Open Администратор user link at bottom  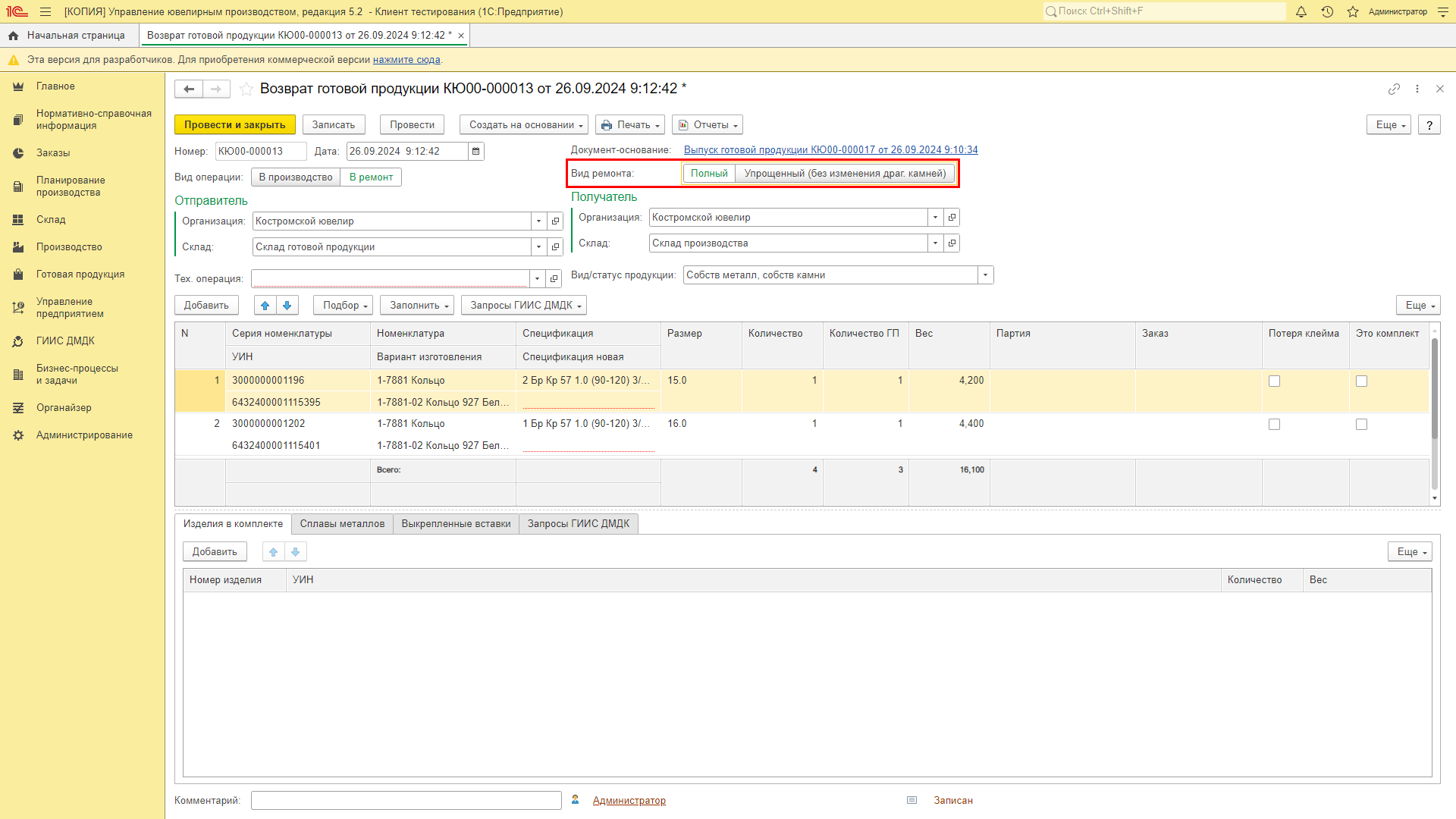[x=629, y=801]
